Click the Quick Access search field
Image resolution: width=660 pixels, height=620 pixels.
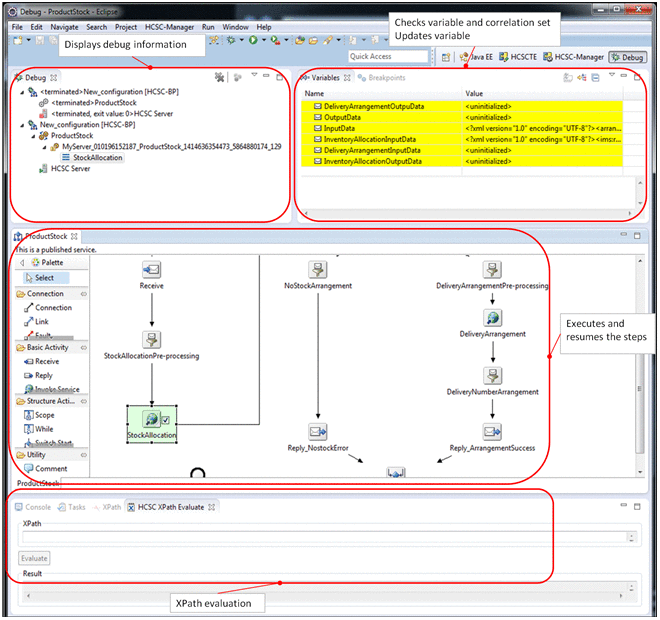[x=388, y=57]
